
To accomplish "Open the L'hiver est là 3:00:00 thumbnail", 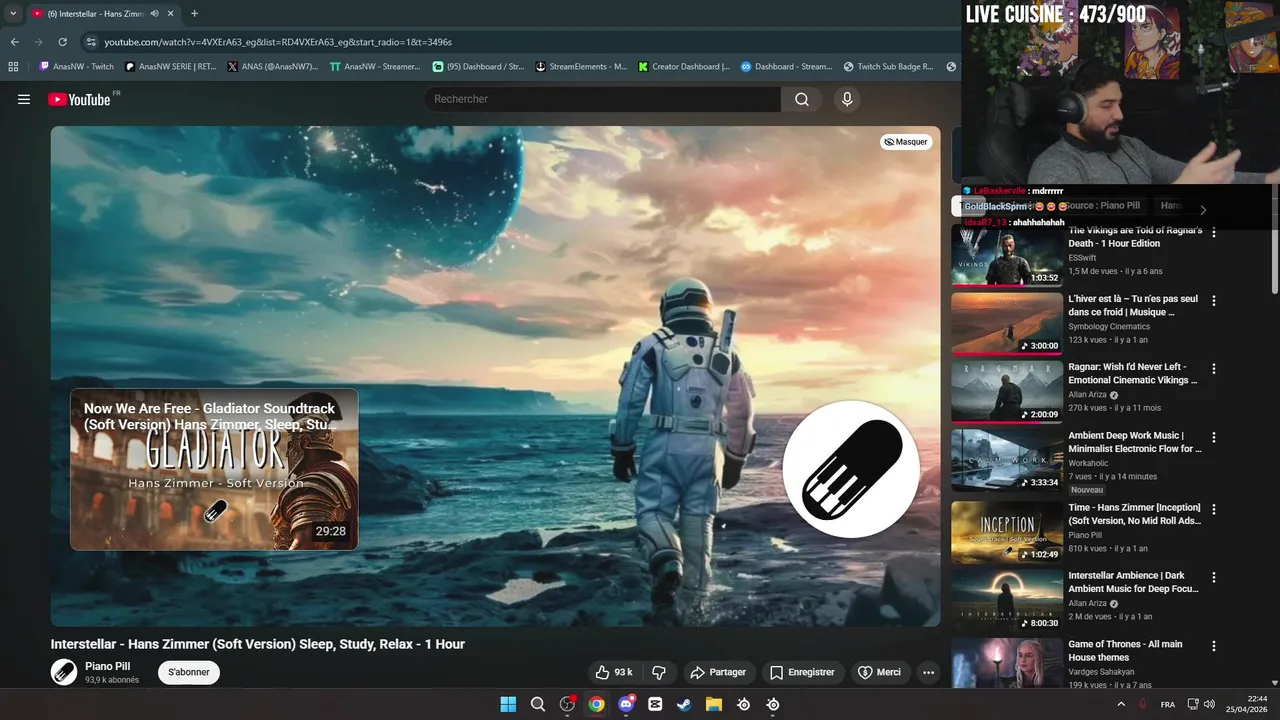I will pos(1007,323).
